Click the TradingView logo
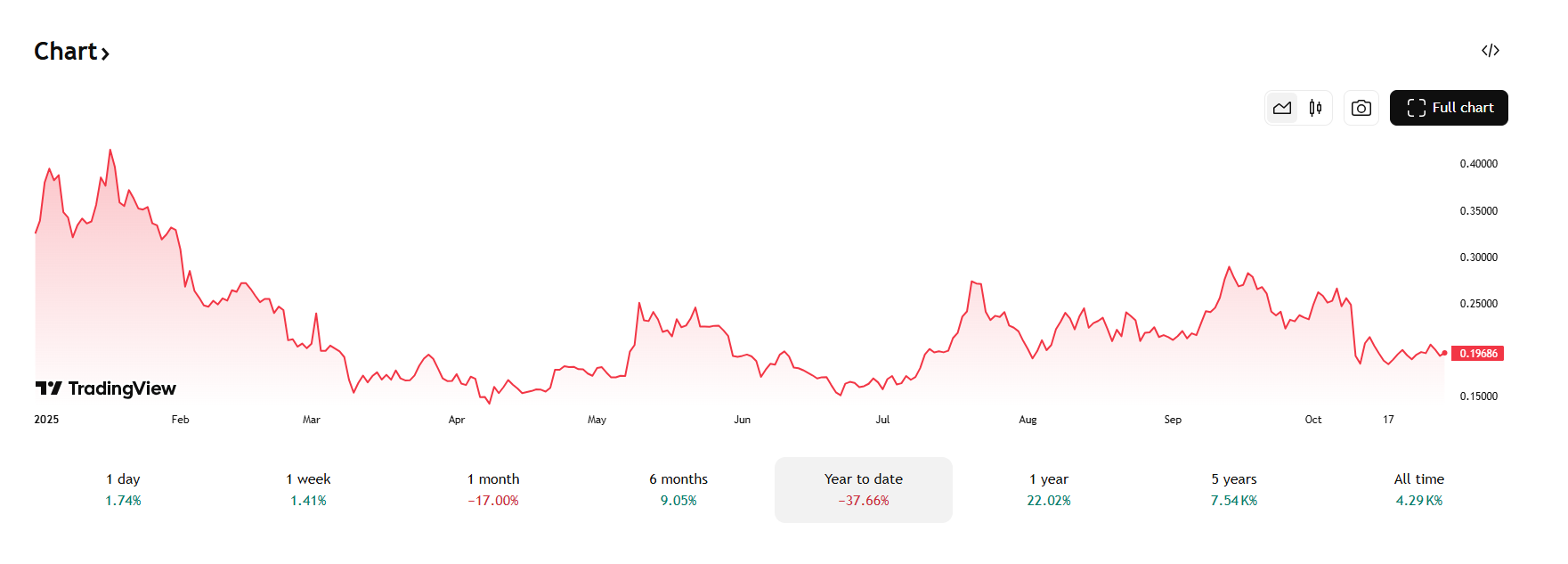 pos(107,388)
